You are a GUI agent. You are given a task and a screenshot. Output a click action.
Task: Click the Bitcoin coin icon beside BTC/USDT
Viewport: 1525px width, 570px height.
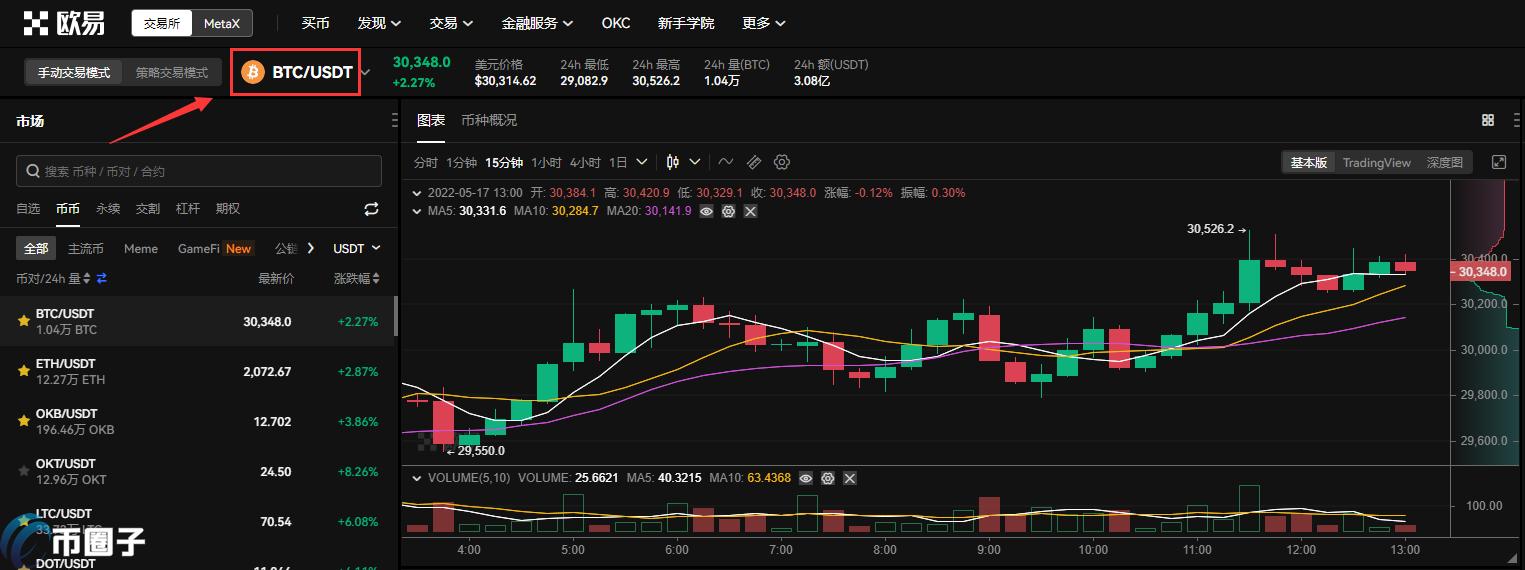(x=253, y=72)
